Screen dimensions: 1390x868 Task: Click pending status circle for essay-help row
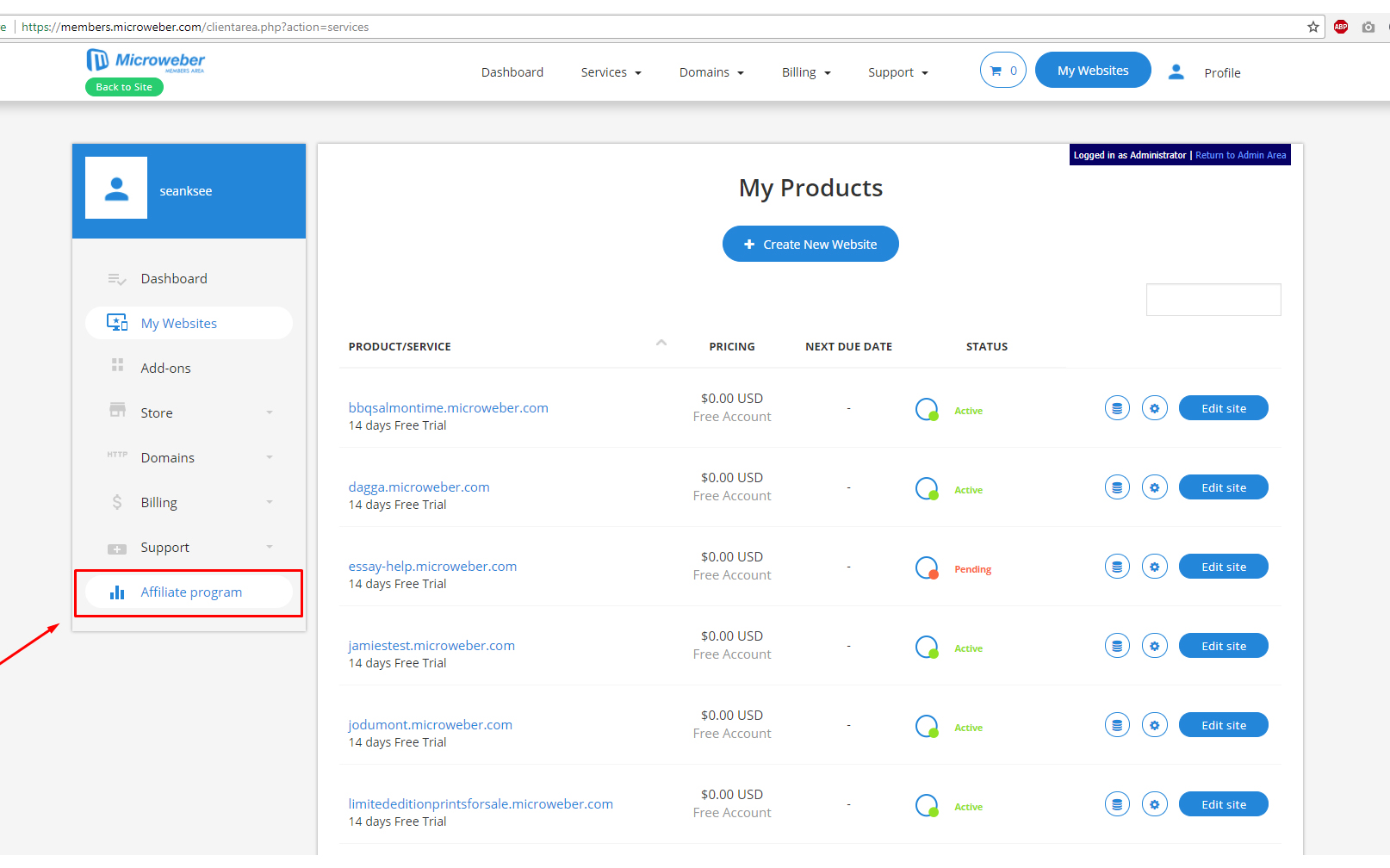pos(927,568)
